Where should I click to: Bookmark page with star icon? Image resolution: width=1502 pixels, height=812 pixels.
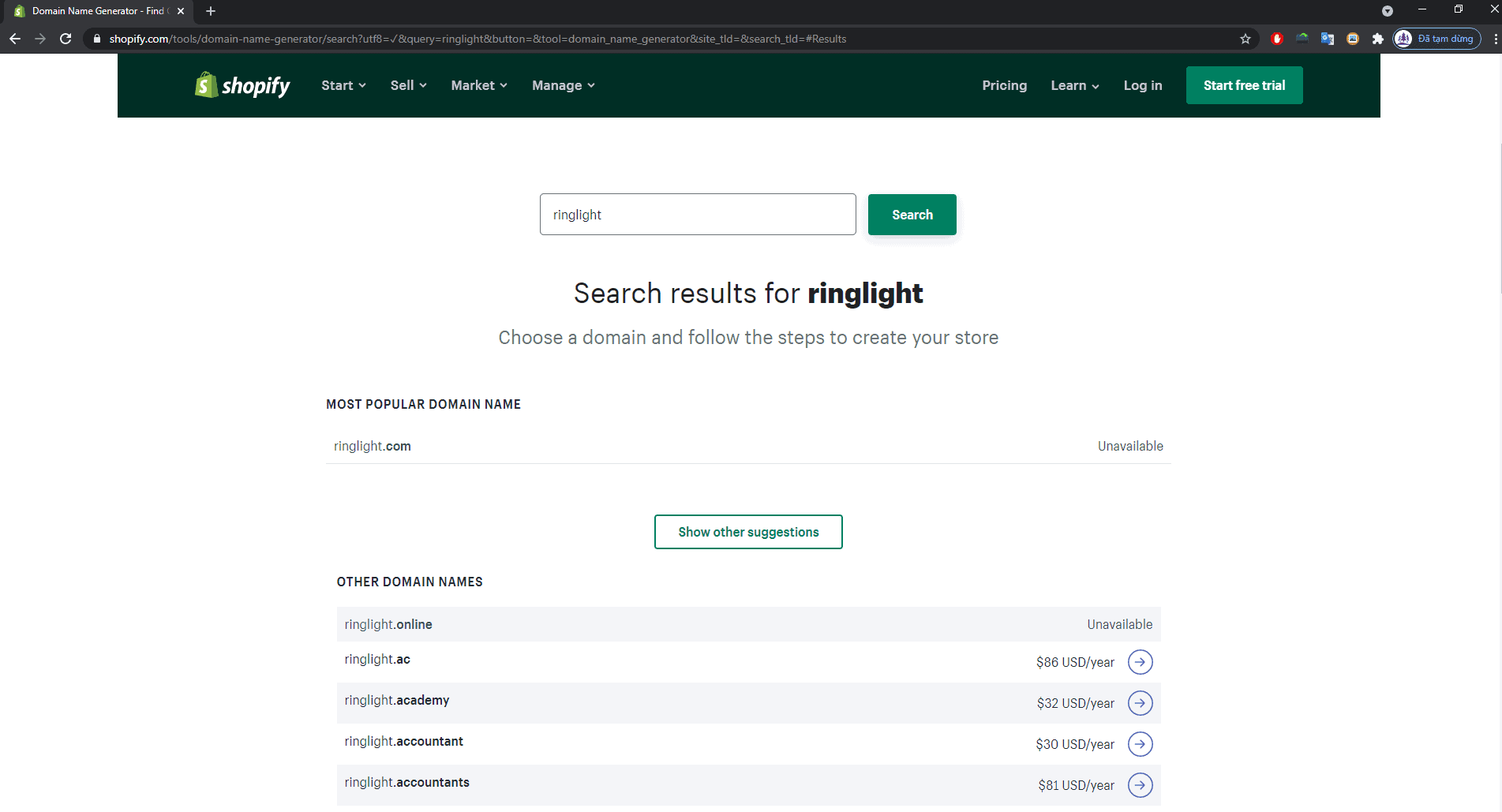1245,39
